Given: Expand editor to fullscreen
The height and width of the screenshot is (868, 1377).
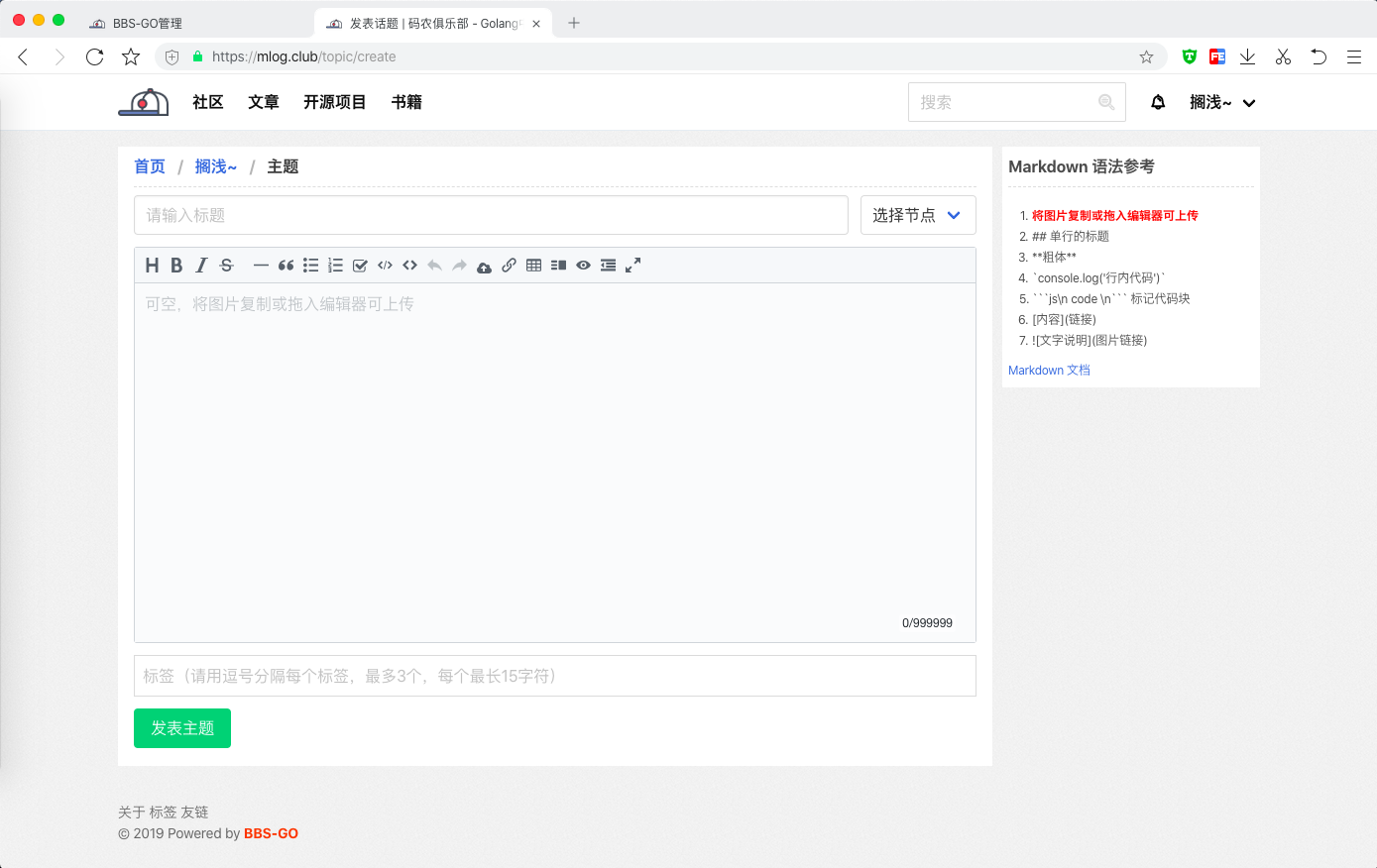Looking at the screenshot, I should tap(632, 265).
